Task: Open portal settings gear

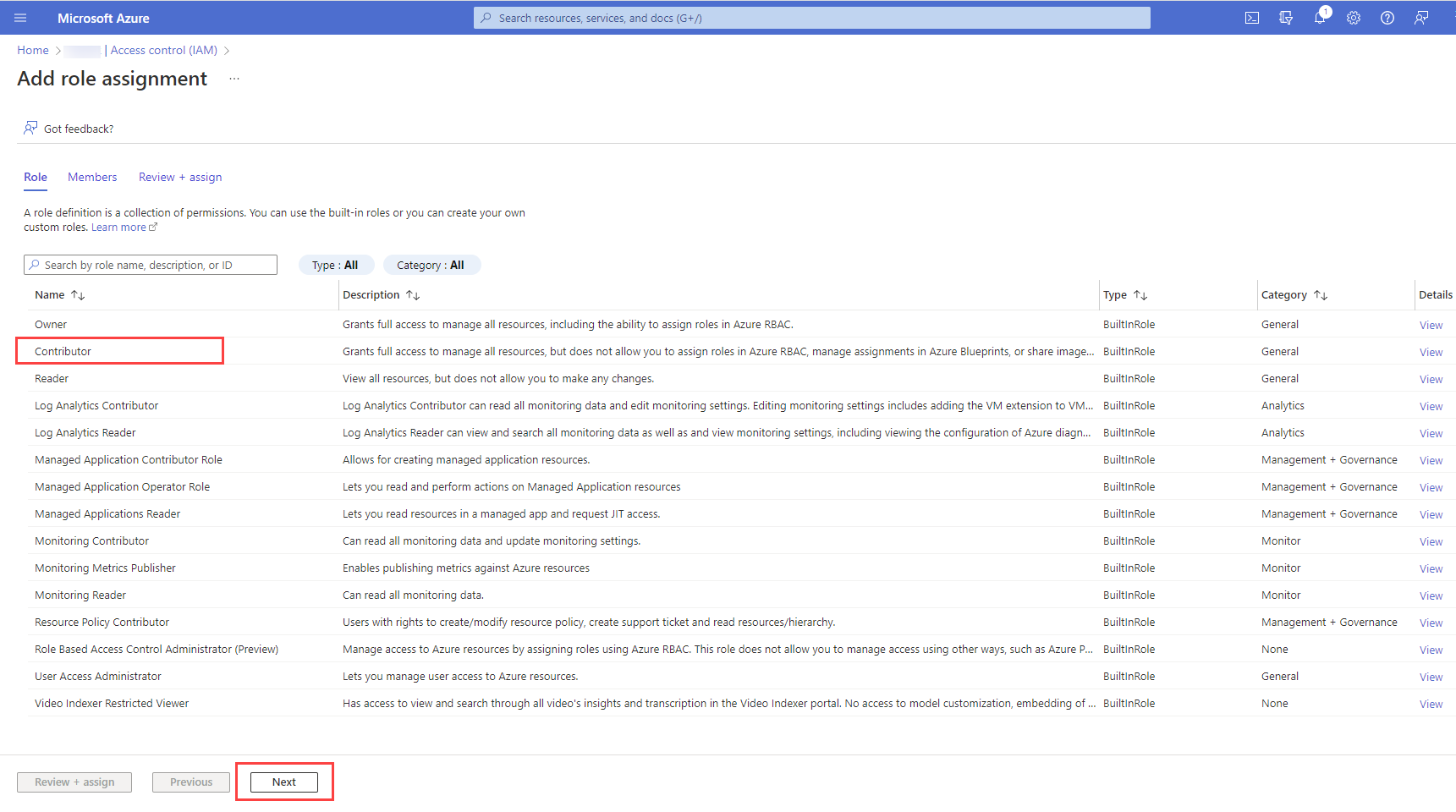Action: 1354,18
